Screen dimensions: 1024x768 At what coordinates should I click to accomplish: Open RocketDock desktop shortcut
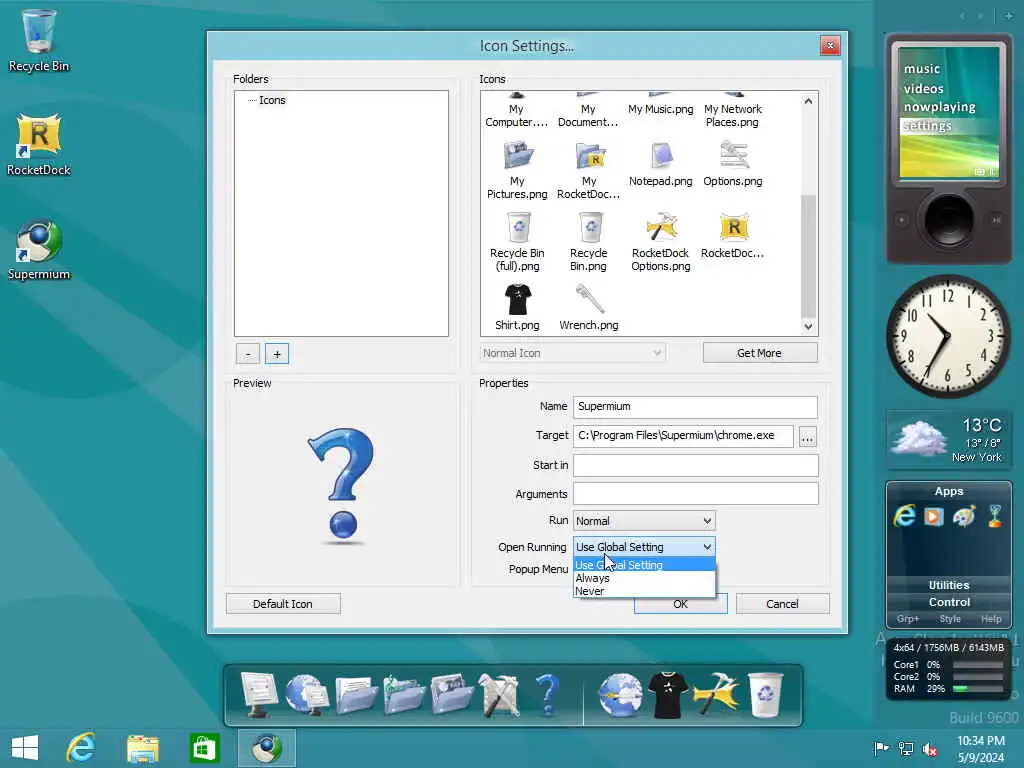pos(39,145)
